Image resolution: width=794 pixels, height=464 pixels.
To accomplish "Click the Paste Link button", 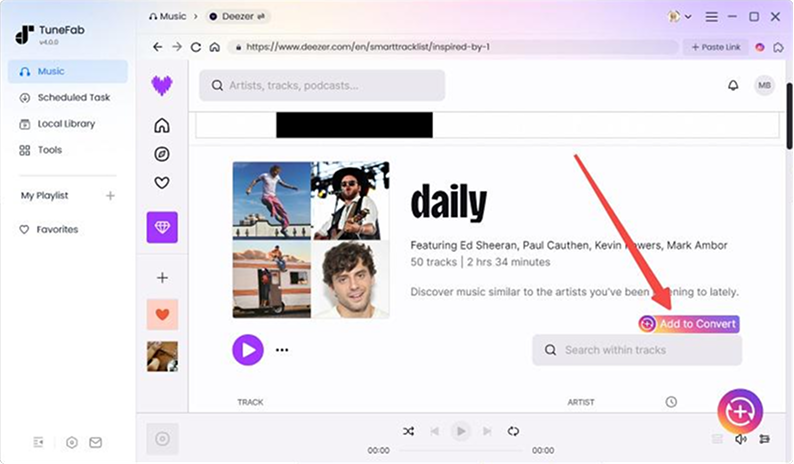I will [x=716, y=47].
